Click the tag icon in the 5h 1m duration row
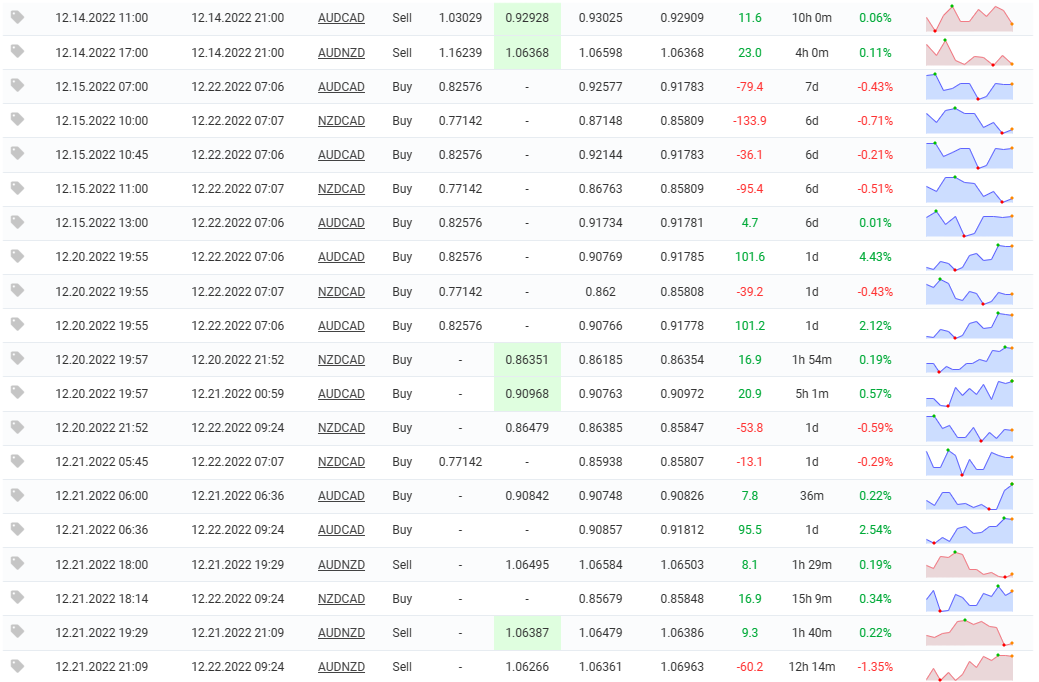 18,392
